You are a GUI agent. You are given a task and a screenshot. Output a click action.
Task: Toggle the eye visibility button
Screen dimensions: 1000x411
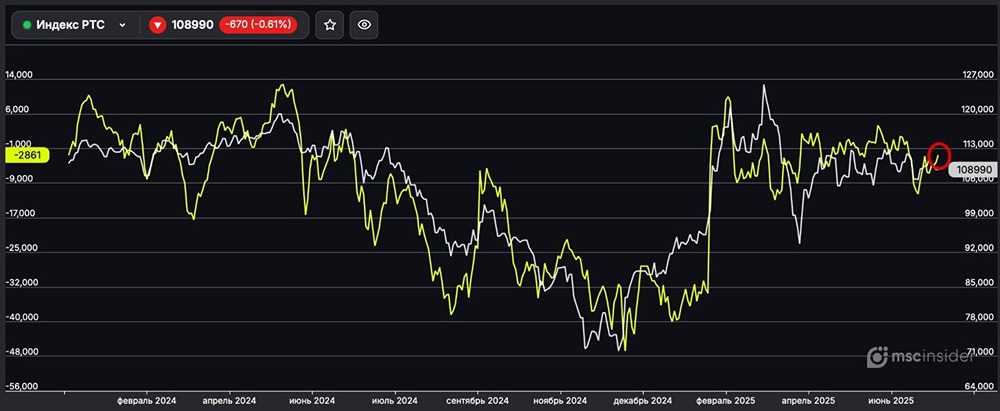tap(365, 25)
